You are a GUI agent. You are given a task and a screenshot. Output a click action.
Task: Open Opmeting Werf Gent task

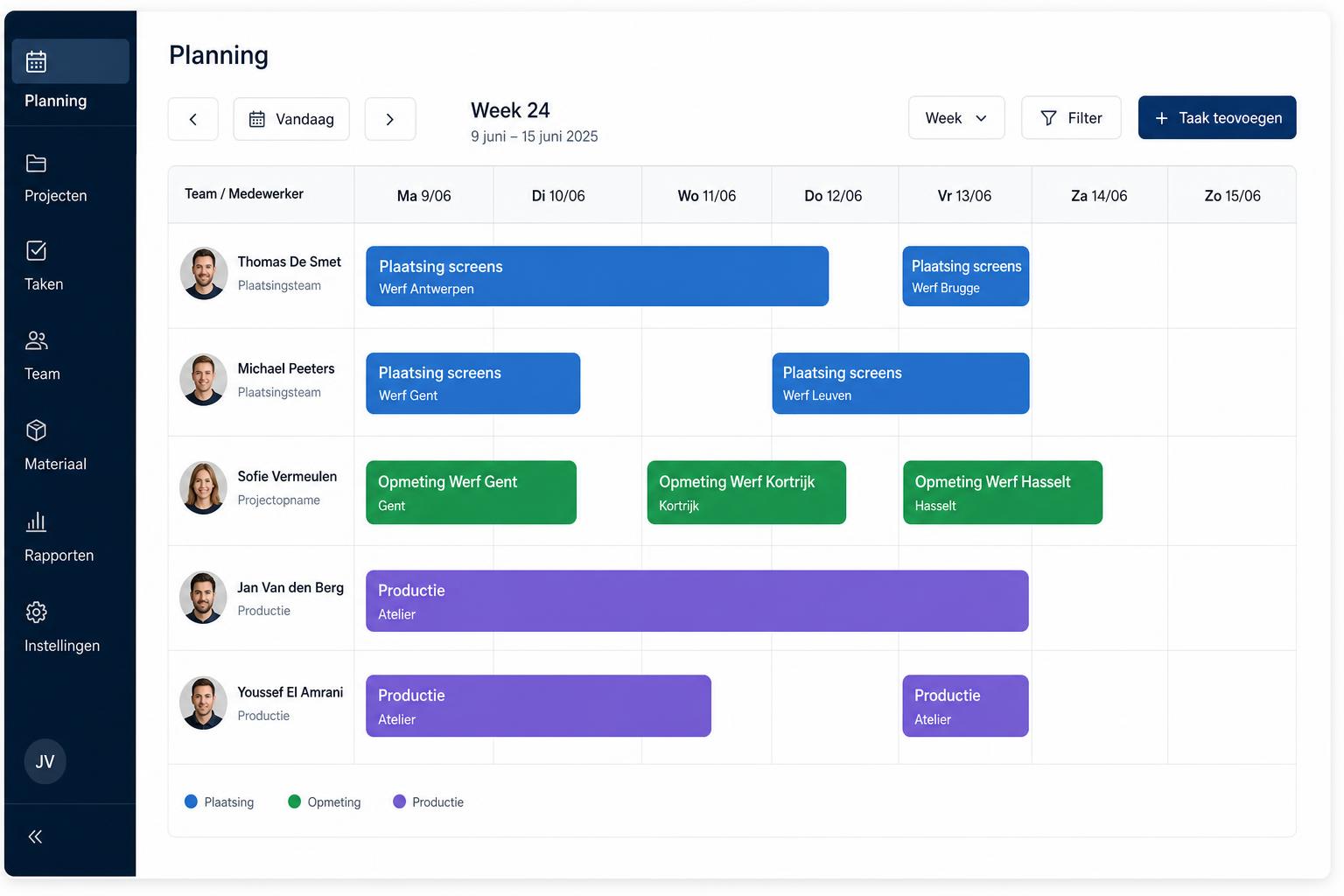point(471,493)
